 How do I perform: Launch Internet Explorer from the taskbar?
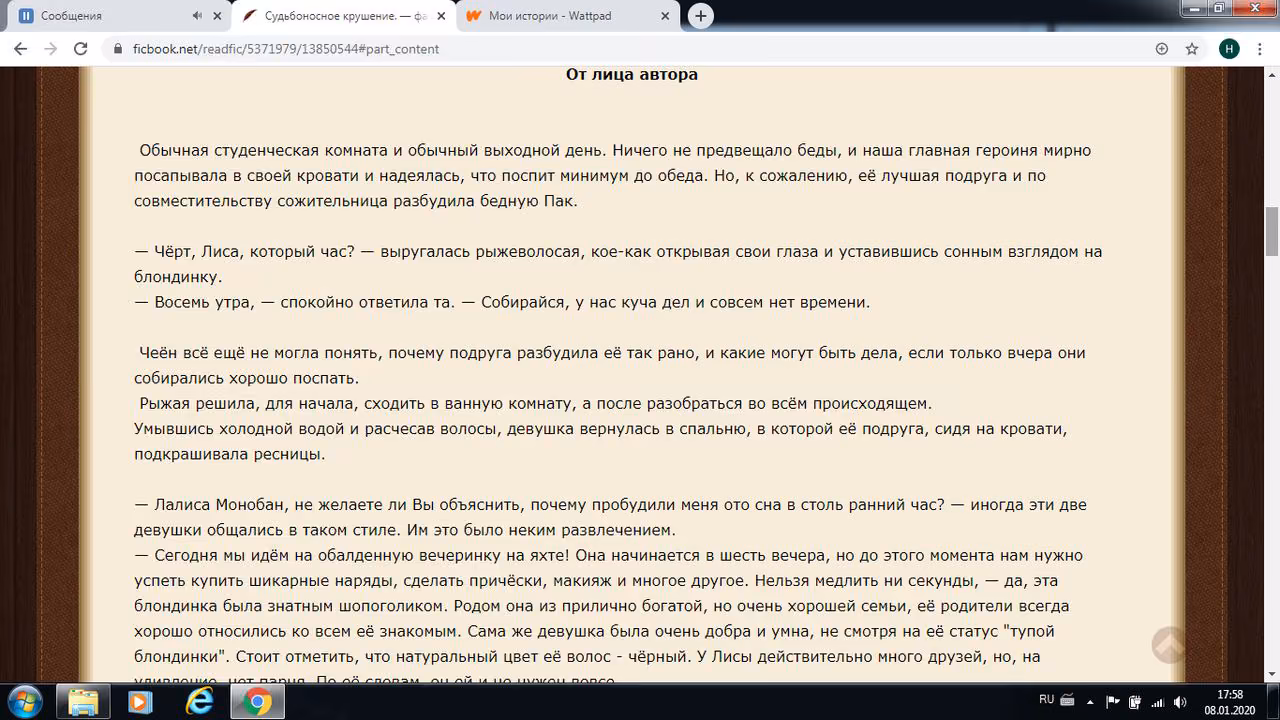[x=199, y=702]
